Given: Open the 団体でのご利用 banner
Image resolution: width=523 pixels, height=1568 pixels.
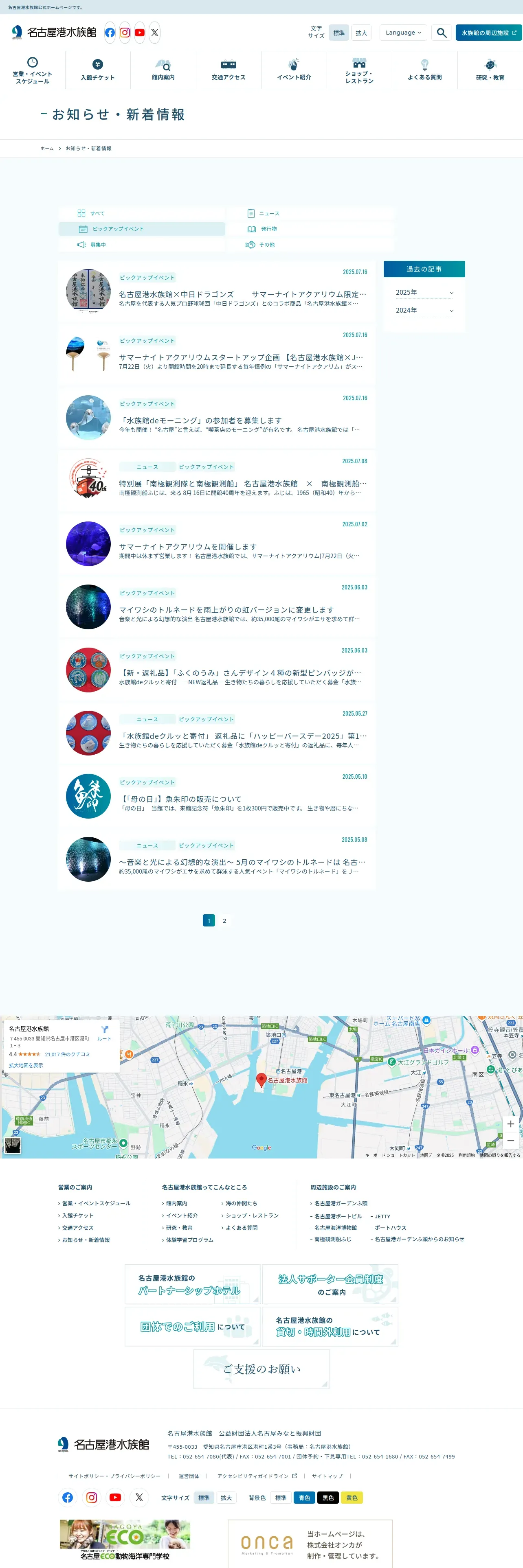Looking at the screenshot, I should tap(192, 1326).
